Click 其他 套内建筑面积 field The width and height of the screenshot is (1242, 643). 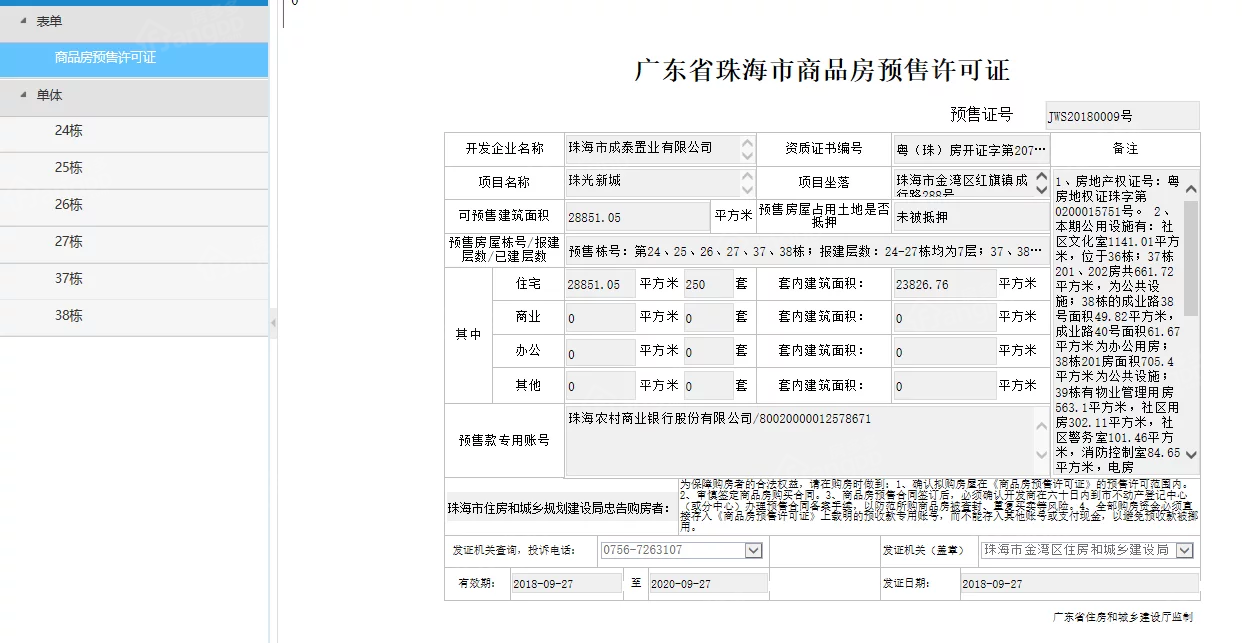944,386
